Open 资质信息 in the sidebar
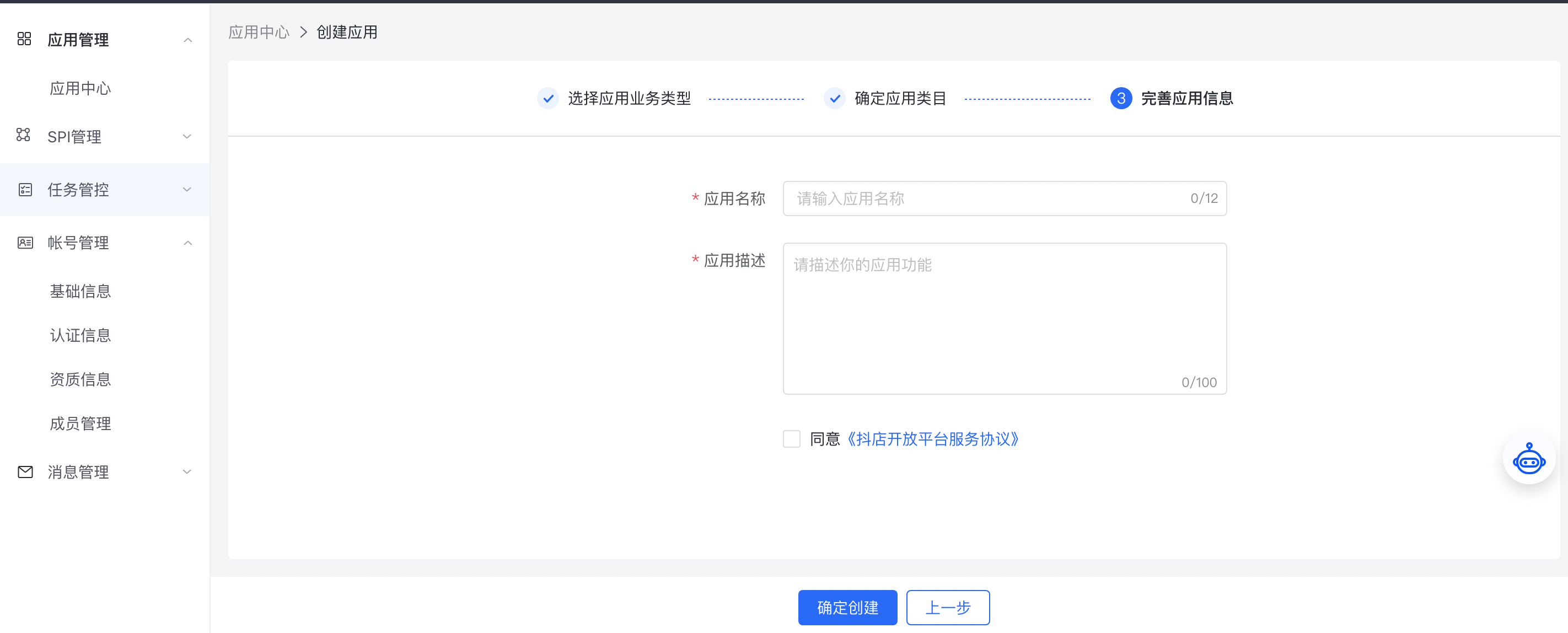The width and height of the screenshot is (1568, 633). tap(80, 380)
